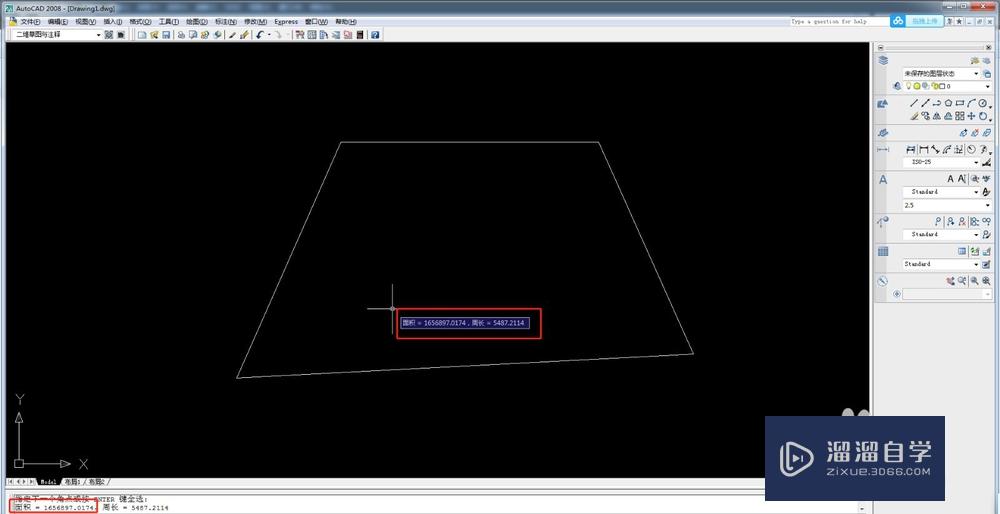Expand the table style Standard dropdown
The image size is (1000, 514).
point(976,264)
